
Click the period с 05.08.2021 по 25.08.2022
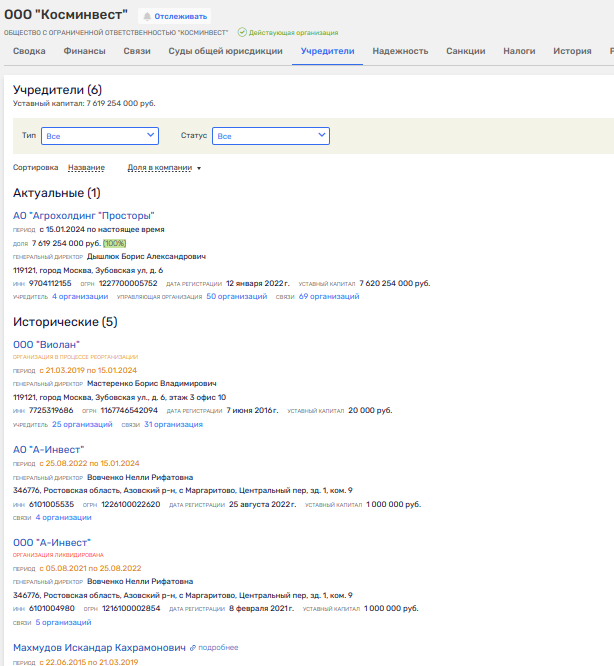point(90,568)
